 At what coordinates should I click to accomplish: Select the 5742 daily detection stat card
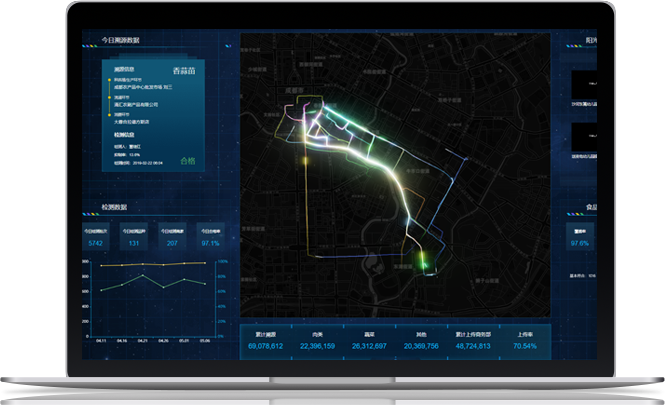pos(97,238)
